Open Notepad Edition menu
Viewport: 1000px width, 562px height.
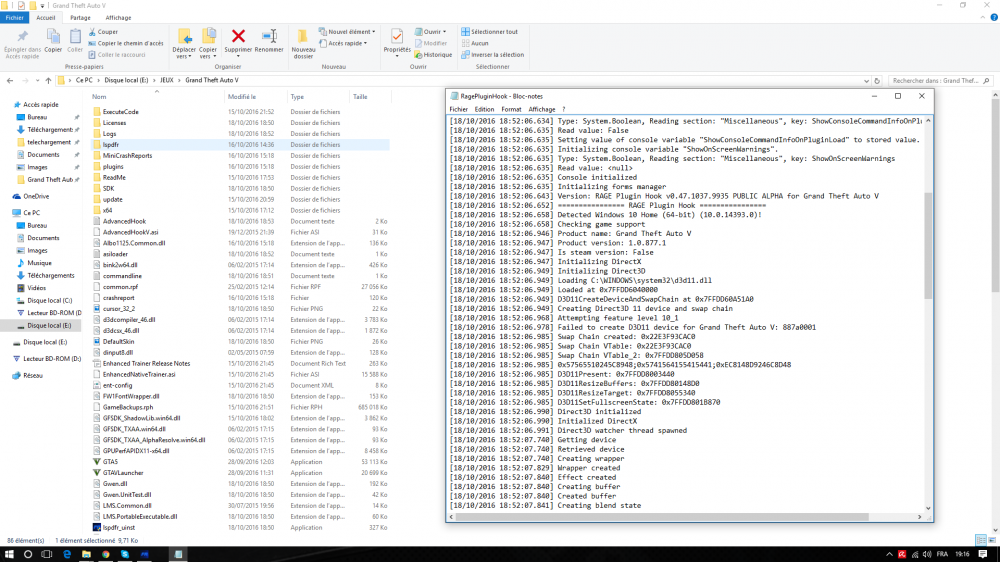(x=484, y=110)
